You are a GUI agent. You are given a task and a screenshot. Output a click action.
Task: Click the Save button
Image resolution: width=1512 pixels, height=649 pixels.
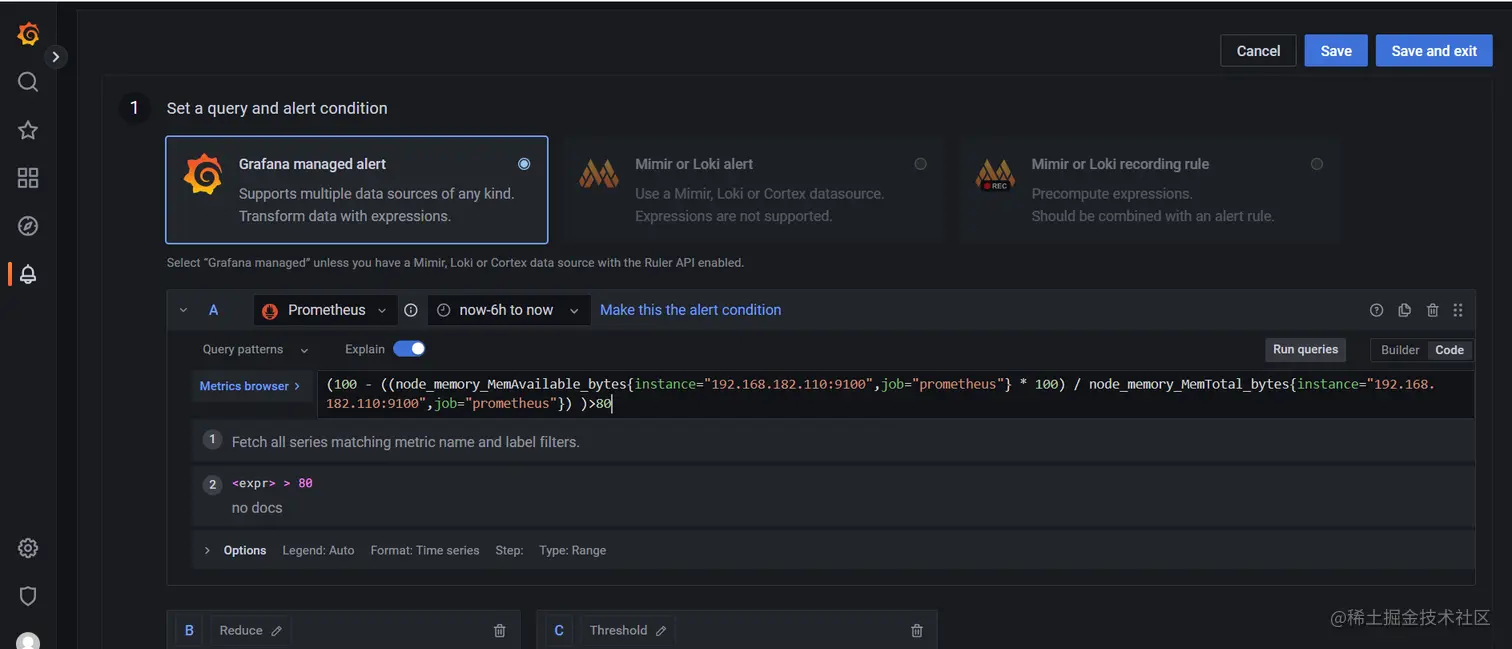tap(1336, 51)
